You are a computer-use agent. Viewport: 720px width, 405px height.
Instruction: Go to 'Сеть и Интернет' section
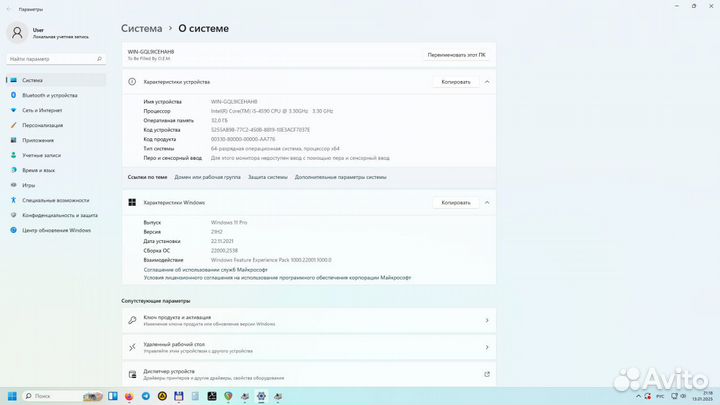[x=56, y=110]
